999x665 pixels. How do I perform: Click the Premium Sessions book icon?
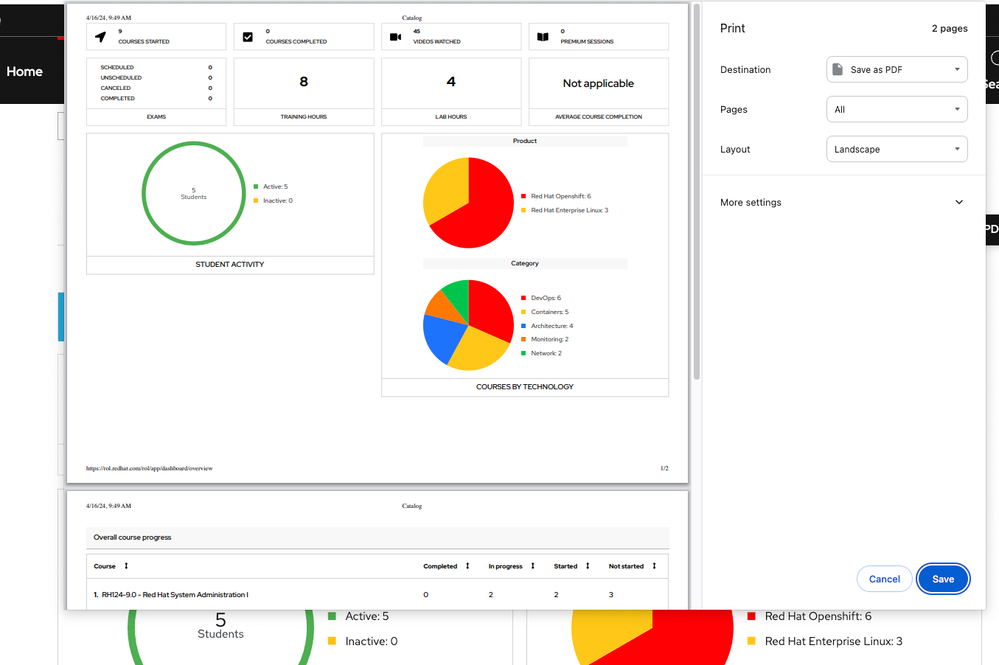542,37
